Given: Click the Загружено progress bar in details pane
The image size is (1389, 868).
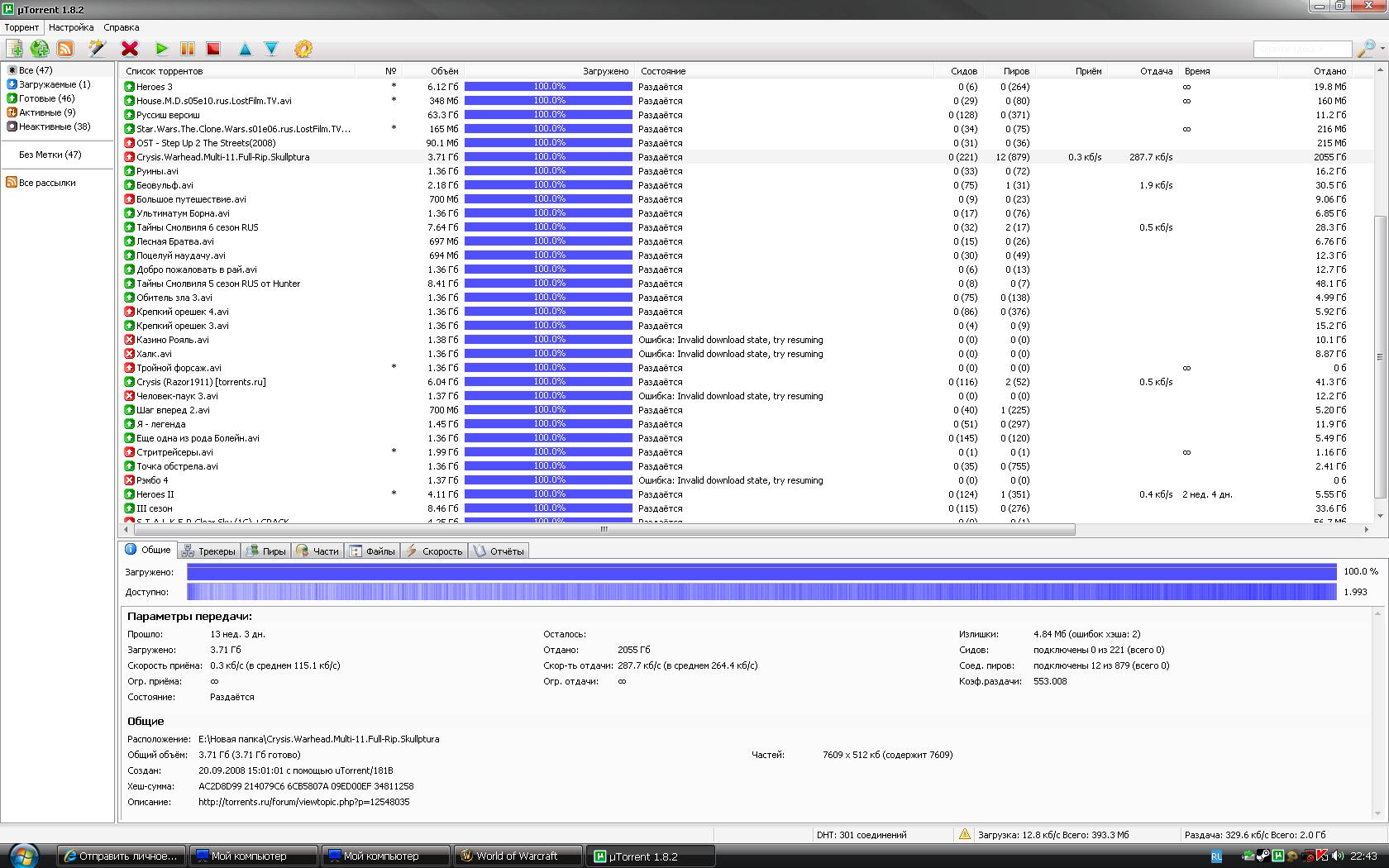Looking at the screenshot, I should (761, 571).
